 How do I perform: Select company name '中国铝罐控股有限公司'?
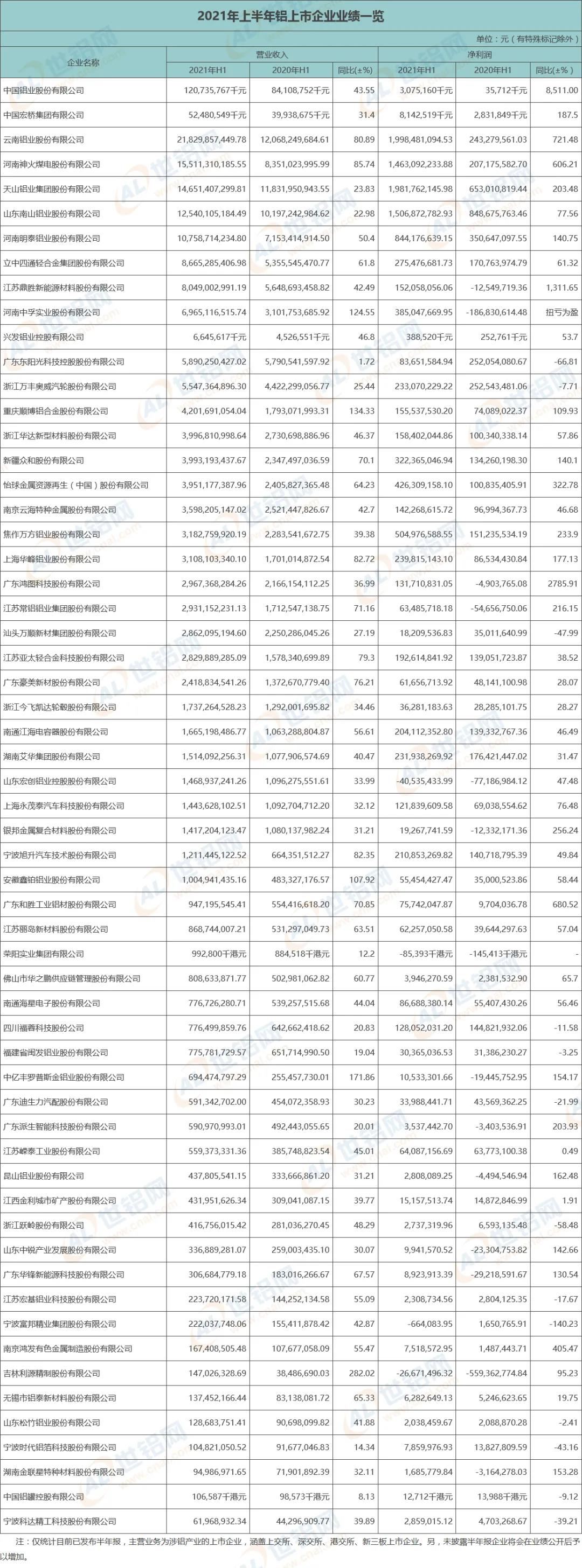pos(43,1496)
